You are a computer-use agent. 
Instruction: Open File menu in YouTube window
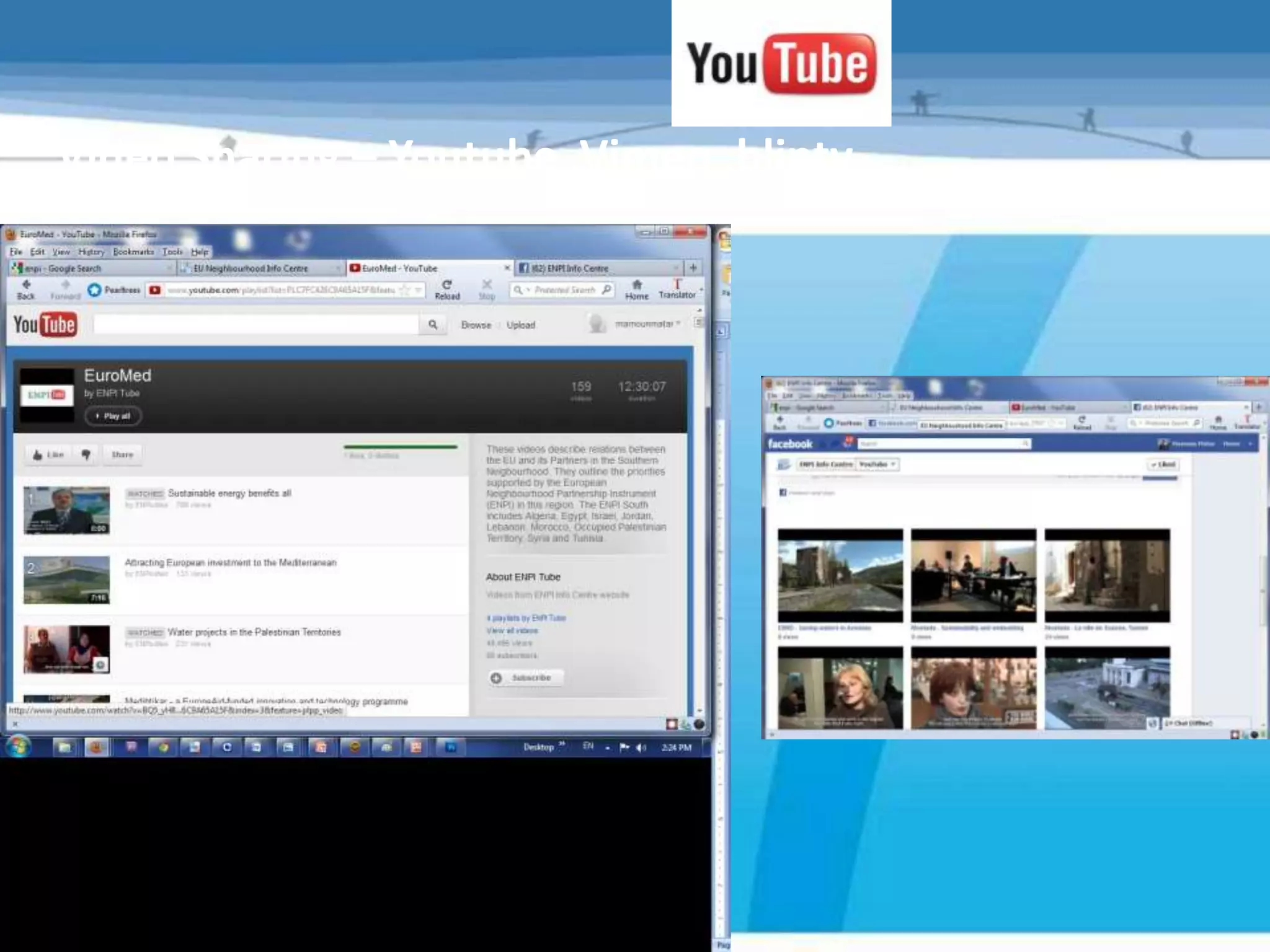(x=16, y=252)
